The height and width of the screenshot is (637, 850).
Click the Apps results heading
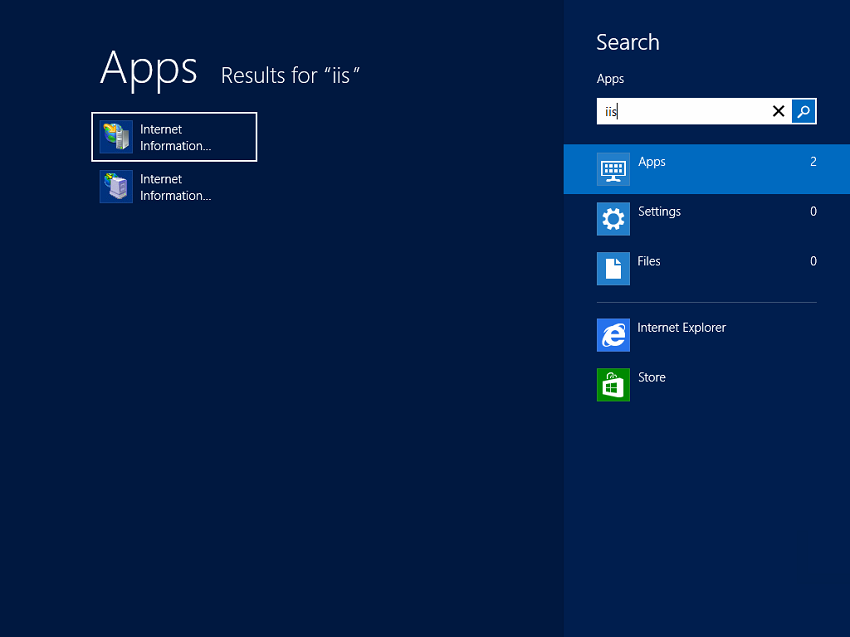(x=148, y=69)
